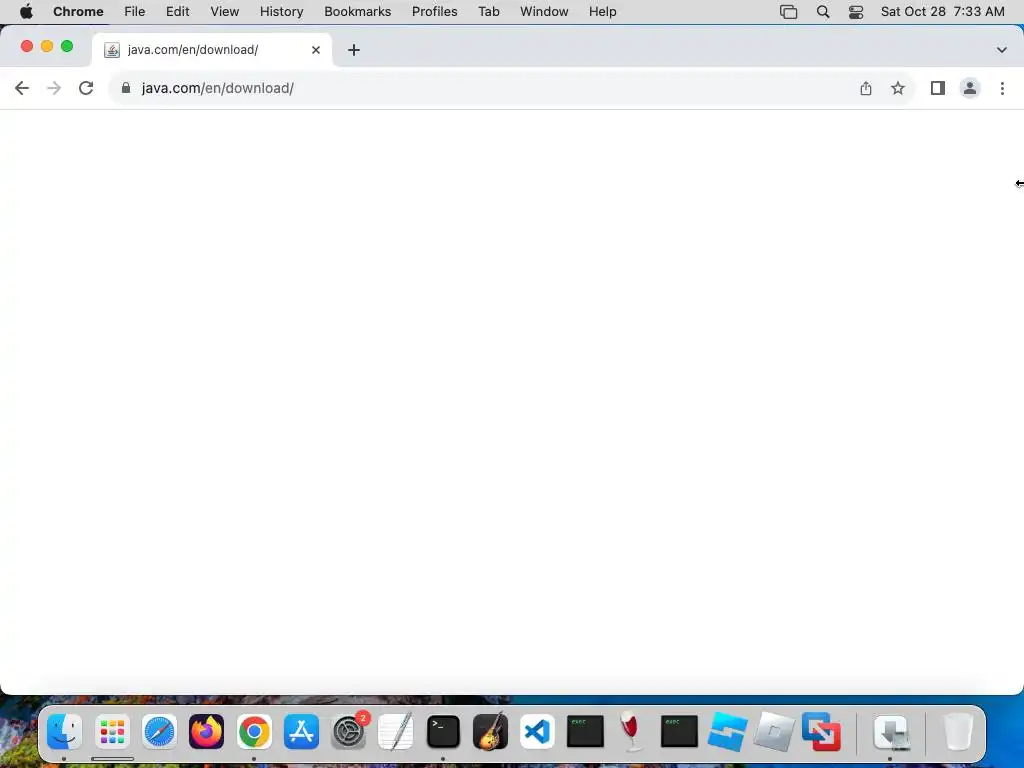Launch GarageBand from the Dock
Screen dimensions: 1024x768
click(x=490, y=731)
